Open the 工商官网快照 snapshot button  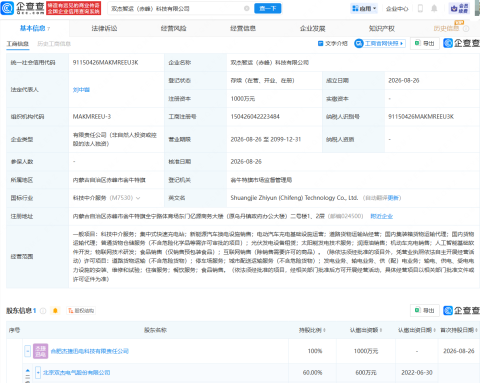(x=380, y=43)
